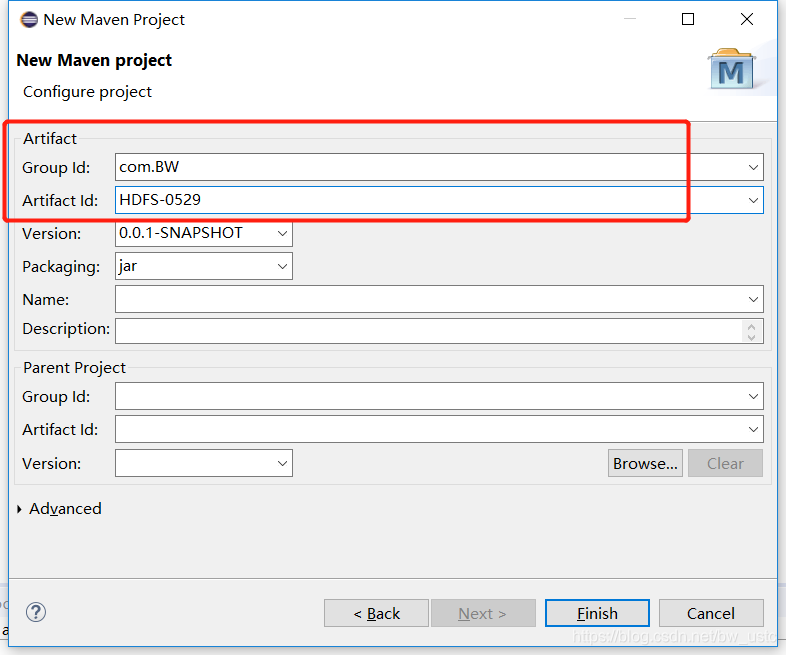Maximize the New Maven Project window

coord(688,19)
